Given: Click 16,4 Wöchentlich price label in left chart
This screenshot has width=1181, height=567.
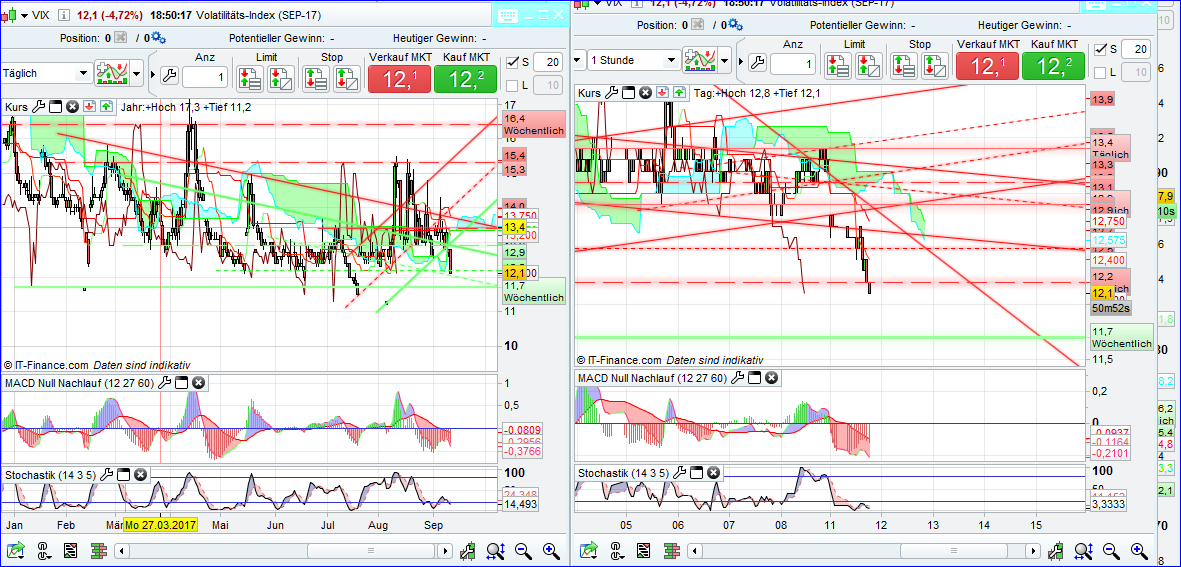Looking at the screenshot, I should point(534,124).
